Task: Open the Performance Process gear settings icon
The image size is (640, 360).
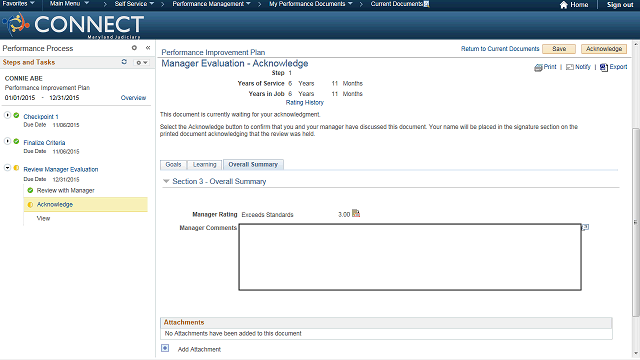Action: click(134, 48)
